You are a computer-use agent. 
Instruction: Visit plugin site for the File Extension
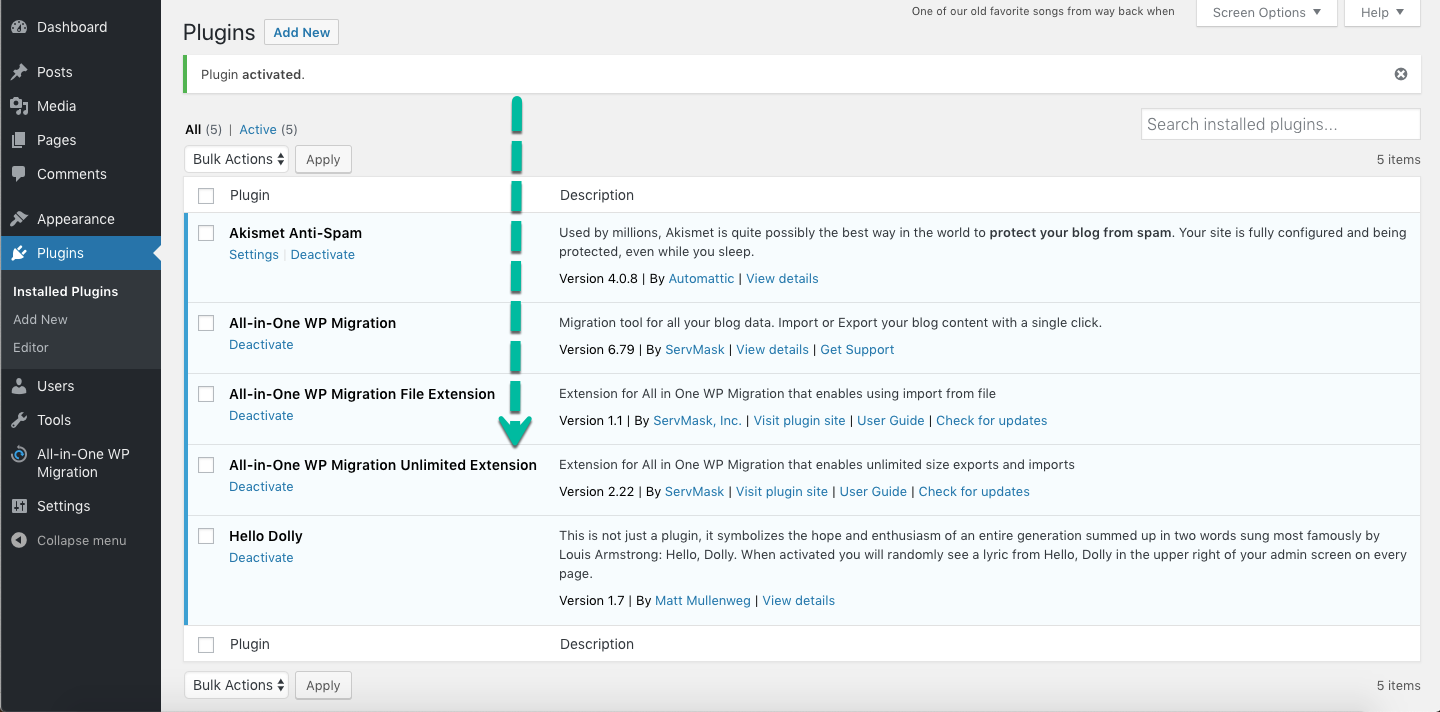(x=800, y=420)
